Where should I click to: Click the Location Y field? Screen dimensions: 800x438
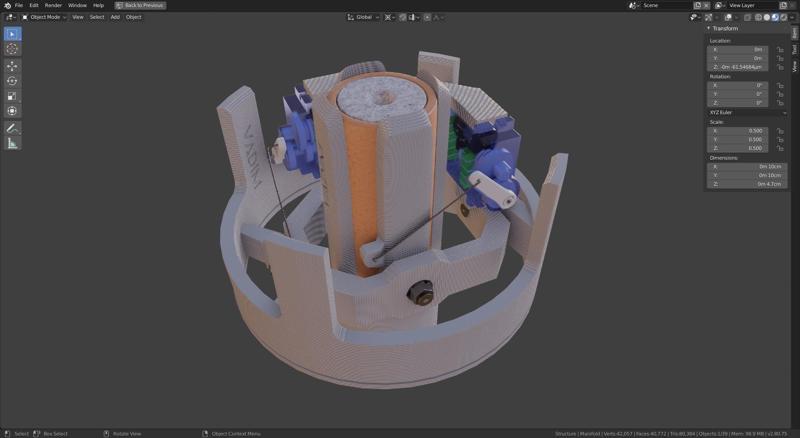click(738, 58)
